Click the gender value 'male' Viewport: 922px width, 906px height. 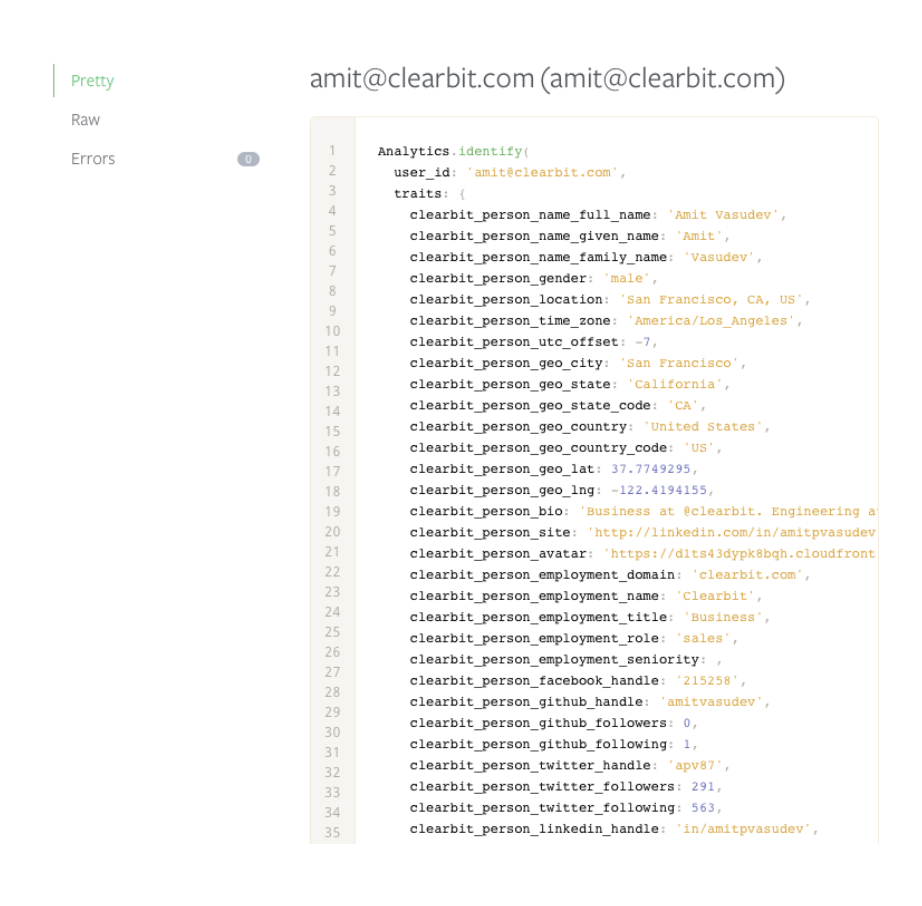coord(626,278)
